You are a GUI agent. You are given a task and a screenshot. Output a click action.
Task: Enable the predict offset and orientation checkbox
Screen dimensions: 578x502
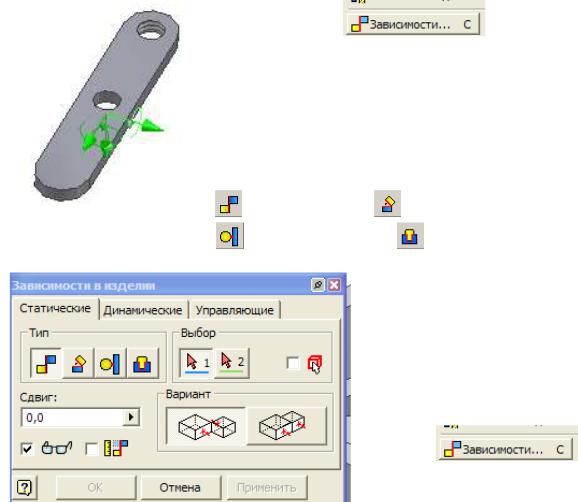click(91, 449)
